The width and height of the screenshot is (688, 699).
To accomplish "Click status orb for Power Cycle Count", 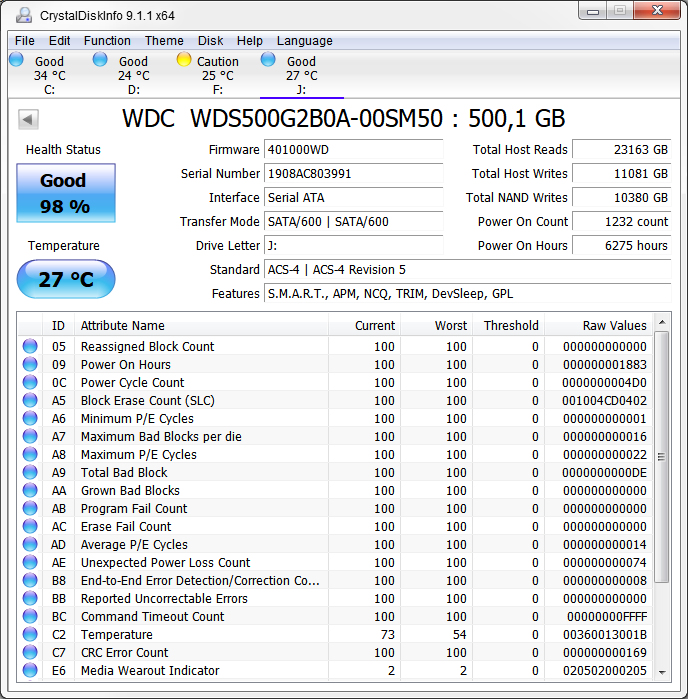I will pyautogui.click(x=30, y=382).
